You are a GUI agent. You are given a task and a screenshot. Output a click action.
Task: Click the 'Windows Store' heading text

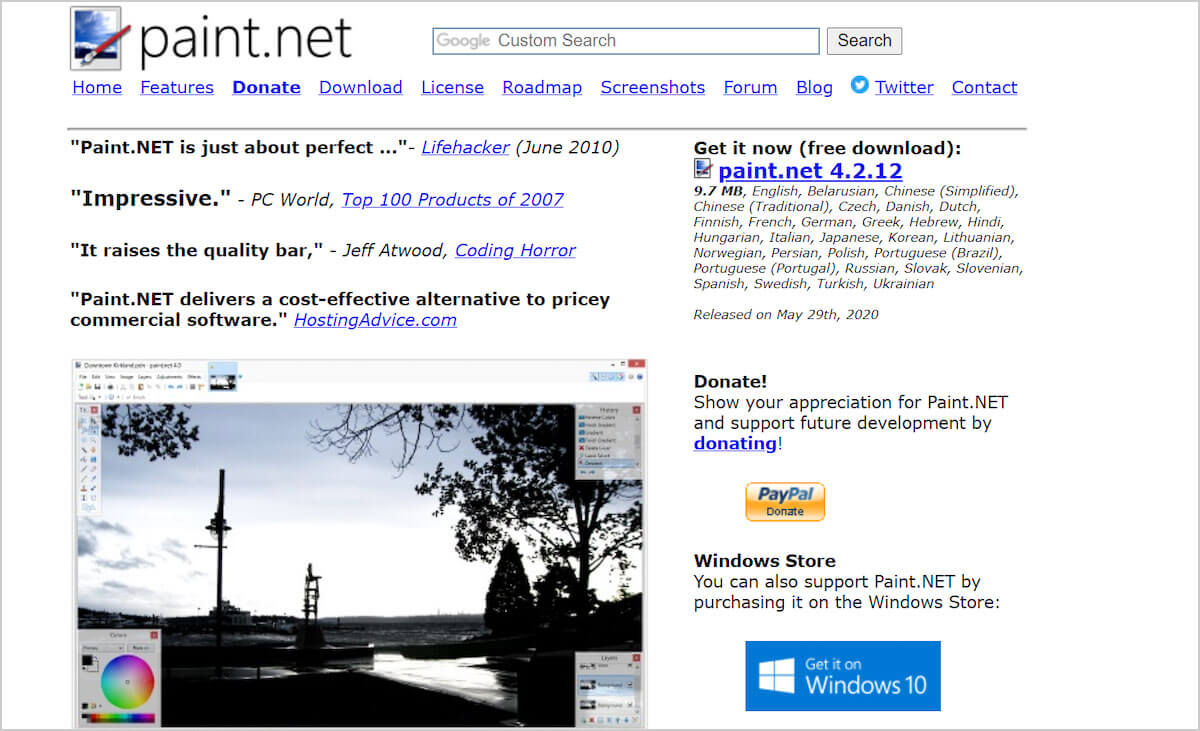click(x=765, y=561)
